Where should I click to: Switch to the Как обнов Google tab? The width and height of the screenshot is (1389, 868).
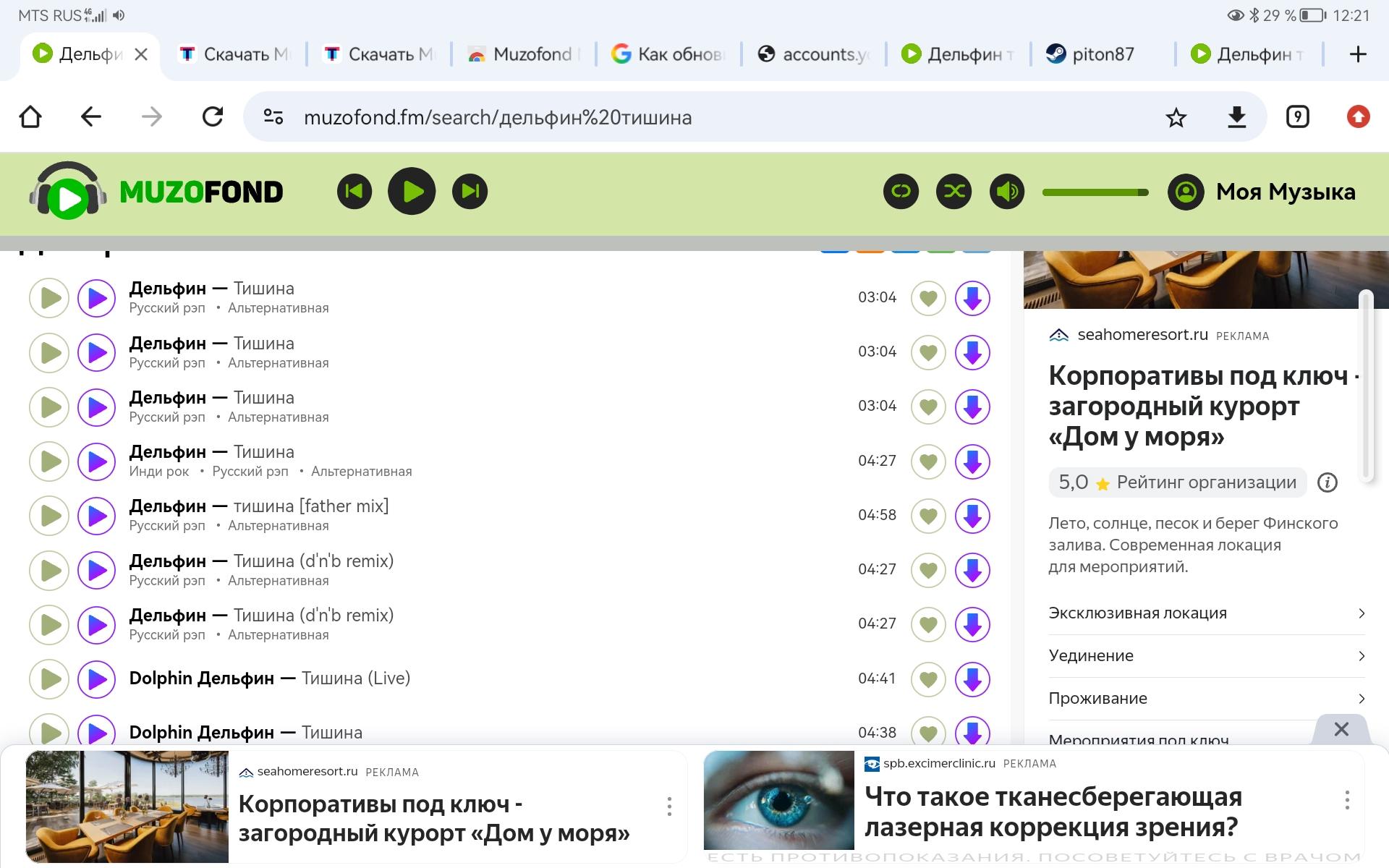[x=668, y=54]
